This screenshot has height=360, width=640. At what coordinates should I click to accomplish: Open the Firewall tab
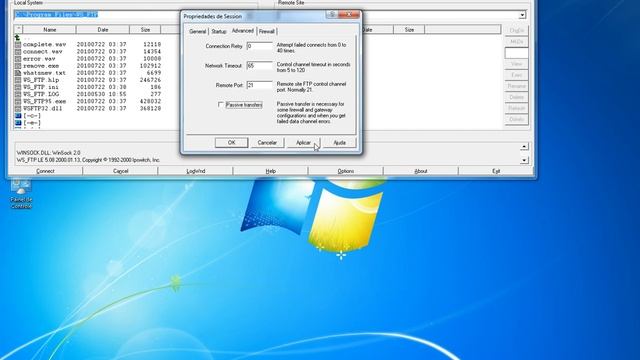[267, 31]
